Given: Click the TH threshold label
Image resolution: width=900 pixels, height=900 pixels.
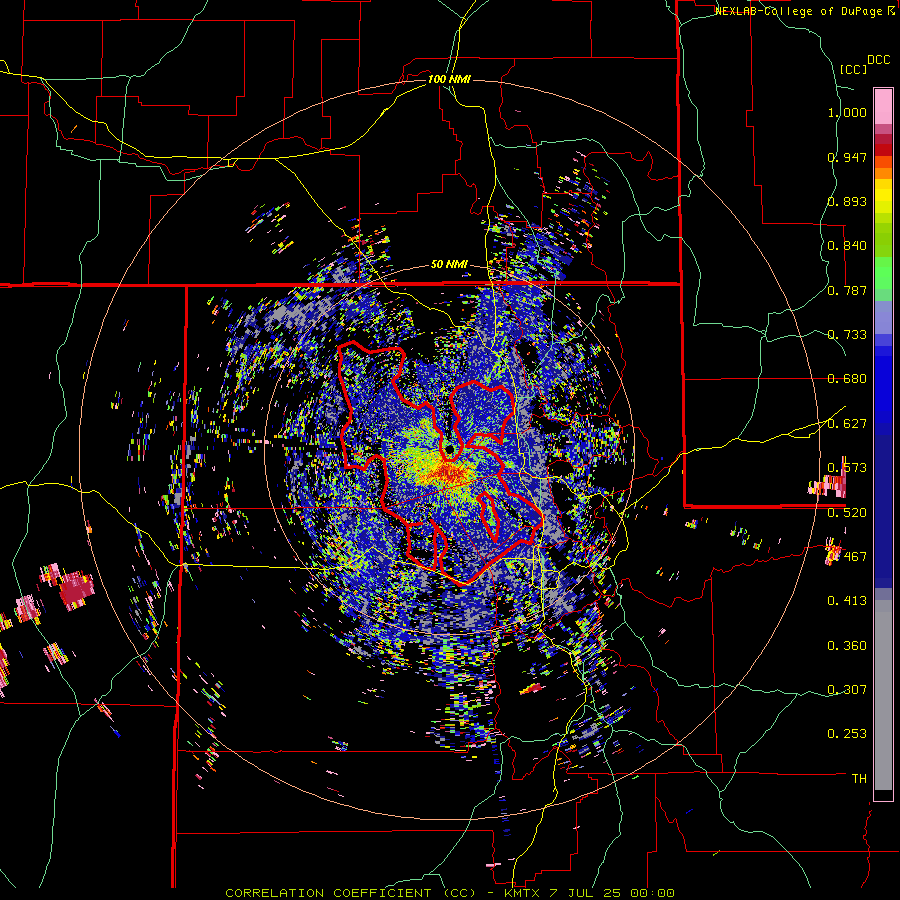Looking at the screenshot, I should pyautogui.click(x=859, y=779).
